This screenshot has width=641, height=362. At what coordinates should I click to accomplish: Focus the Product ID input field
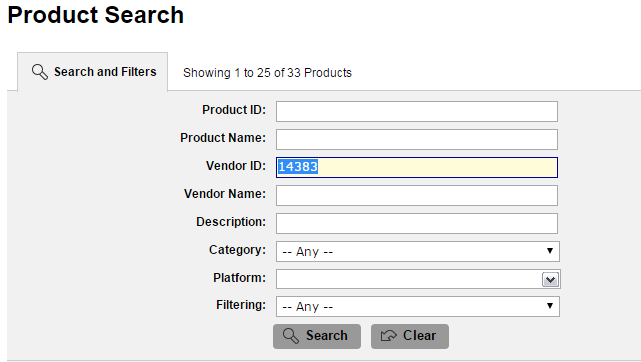coord(417,111)
